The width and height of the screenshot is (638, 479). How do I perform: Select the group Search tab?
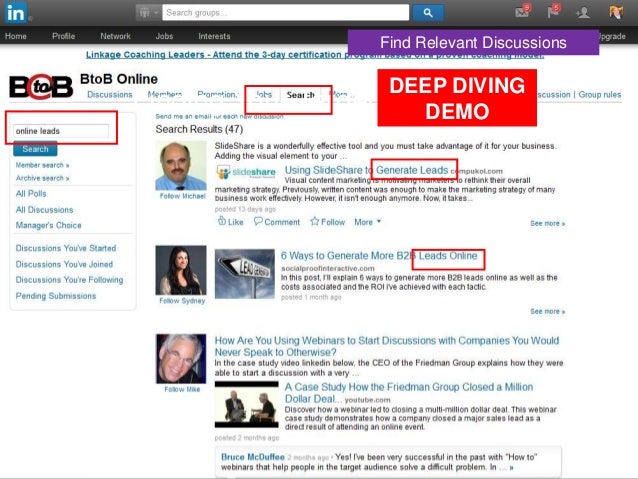coord(300,95)
